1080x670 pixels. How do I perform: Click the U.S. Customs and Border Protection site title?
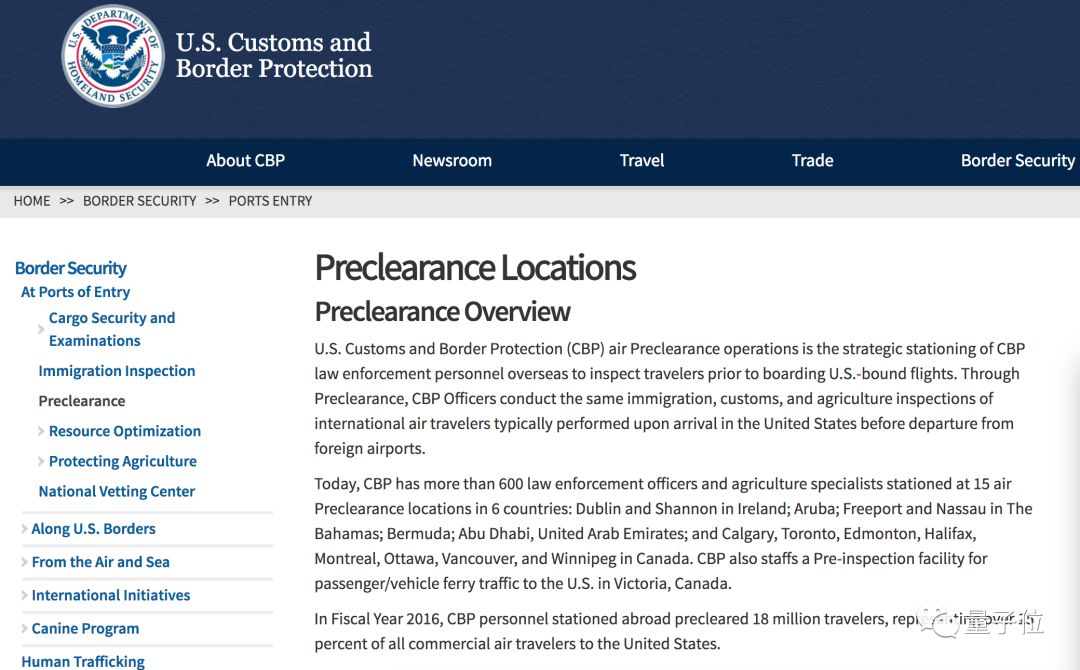coord(273,56)
